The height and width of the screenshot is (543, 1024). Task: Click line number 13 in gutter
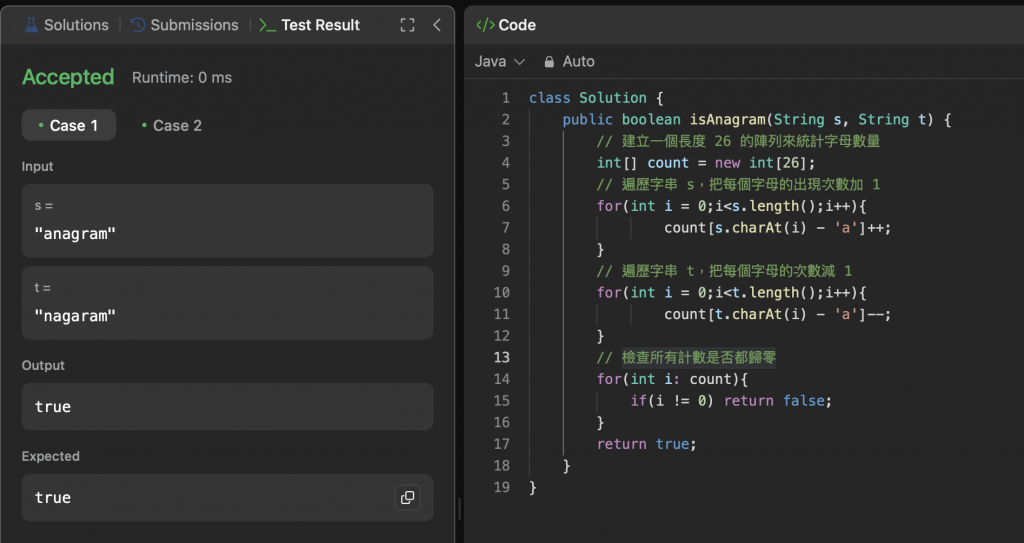(x=501, y=357)
